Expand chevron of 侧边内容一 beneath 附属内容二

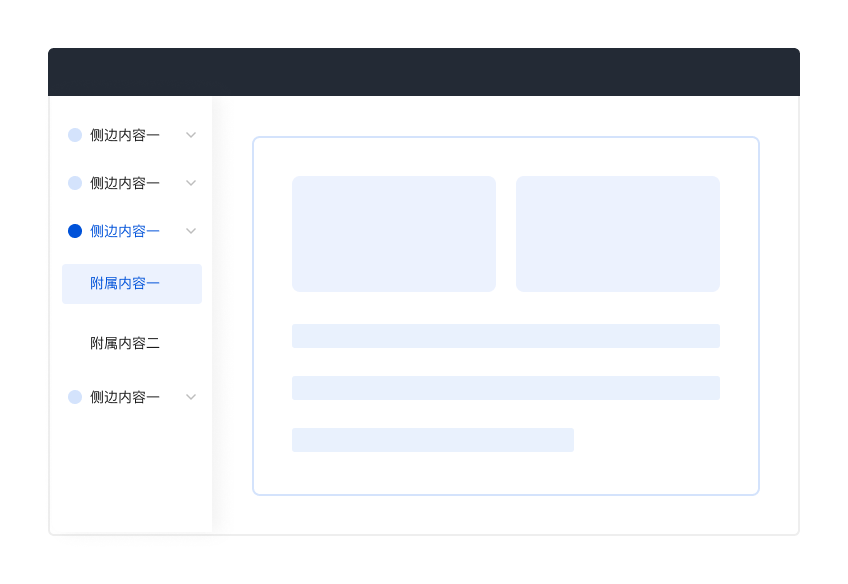click(191, 397)
